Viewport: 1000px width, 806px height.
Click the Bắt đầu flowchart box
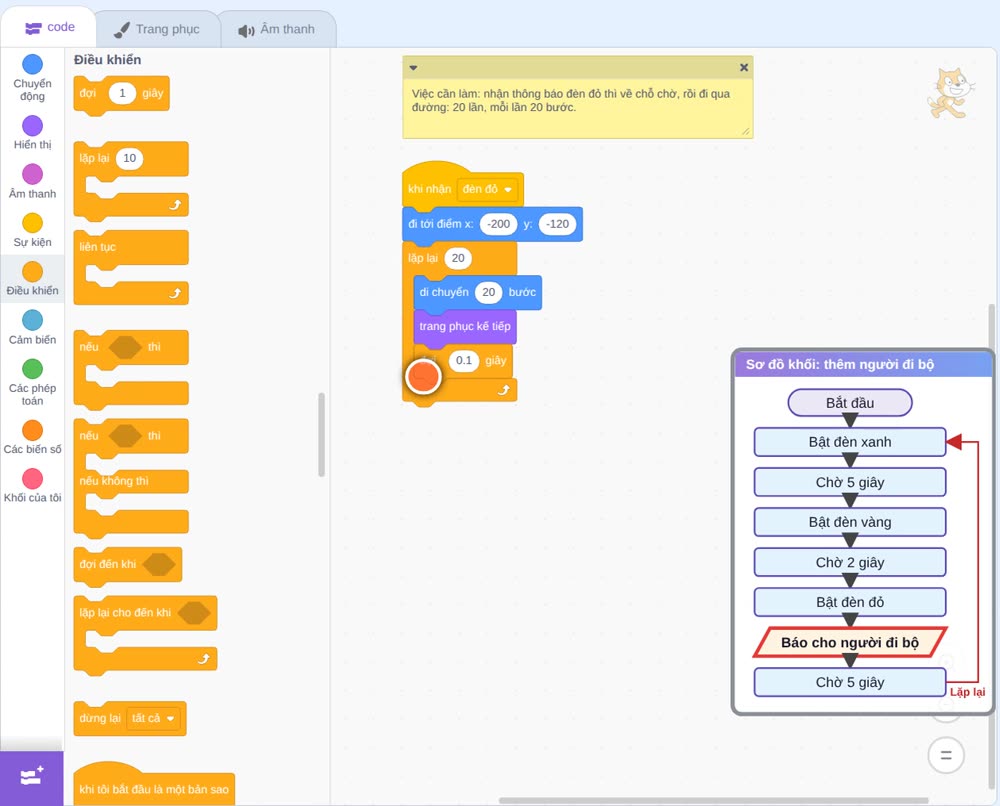[x=850, y=403]
